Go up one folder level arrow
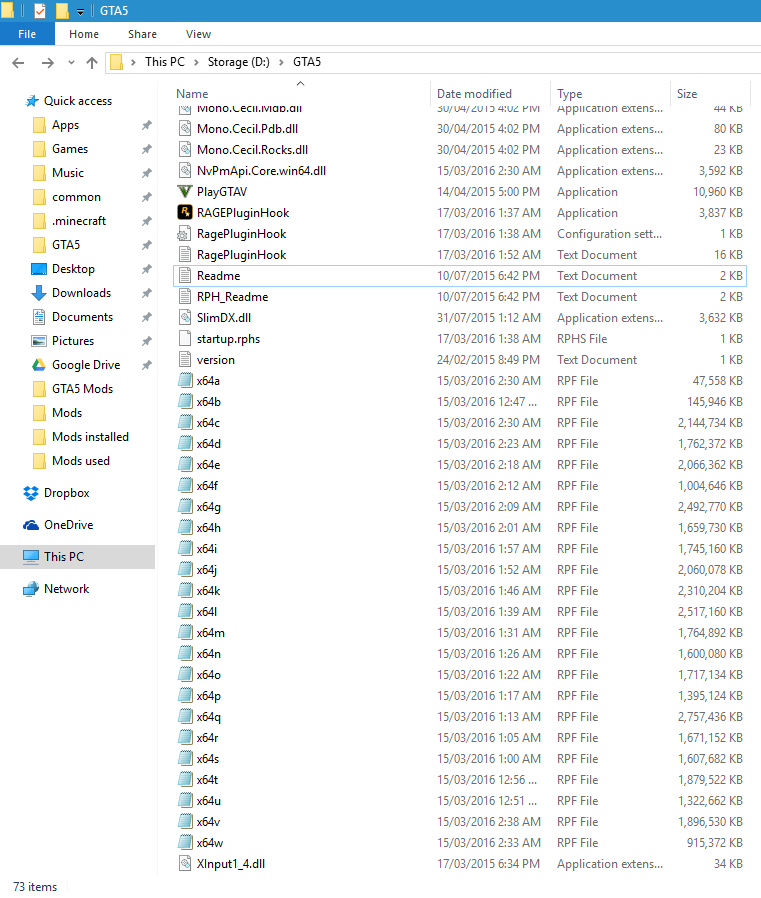This screenshot has height=898, width=761. (92, 62)
